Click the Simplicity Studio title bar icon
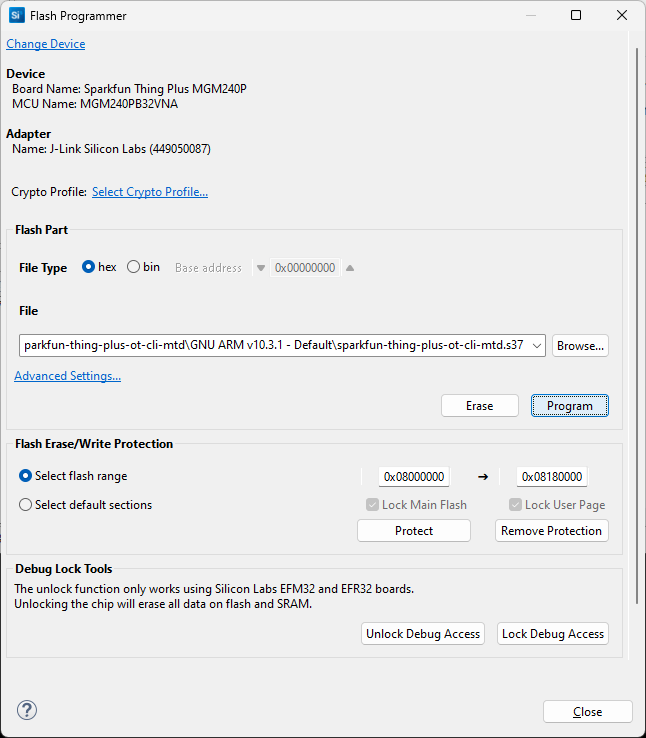 click(x=16, y=16)
